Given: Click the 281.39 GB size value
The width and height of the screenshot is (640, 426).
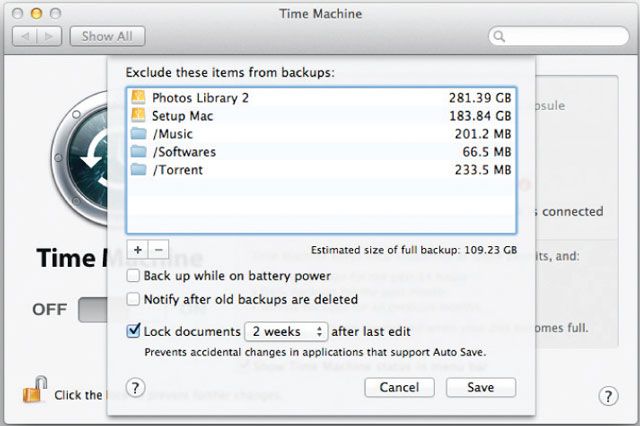Looking at the screenshot, I should pyautogui.click(x=480, y=98).
